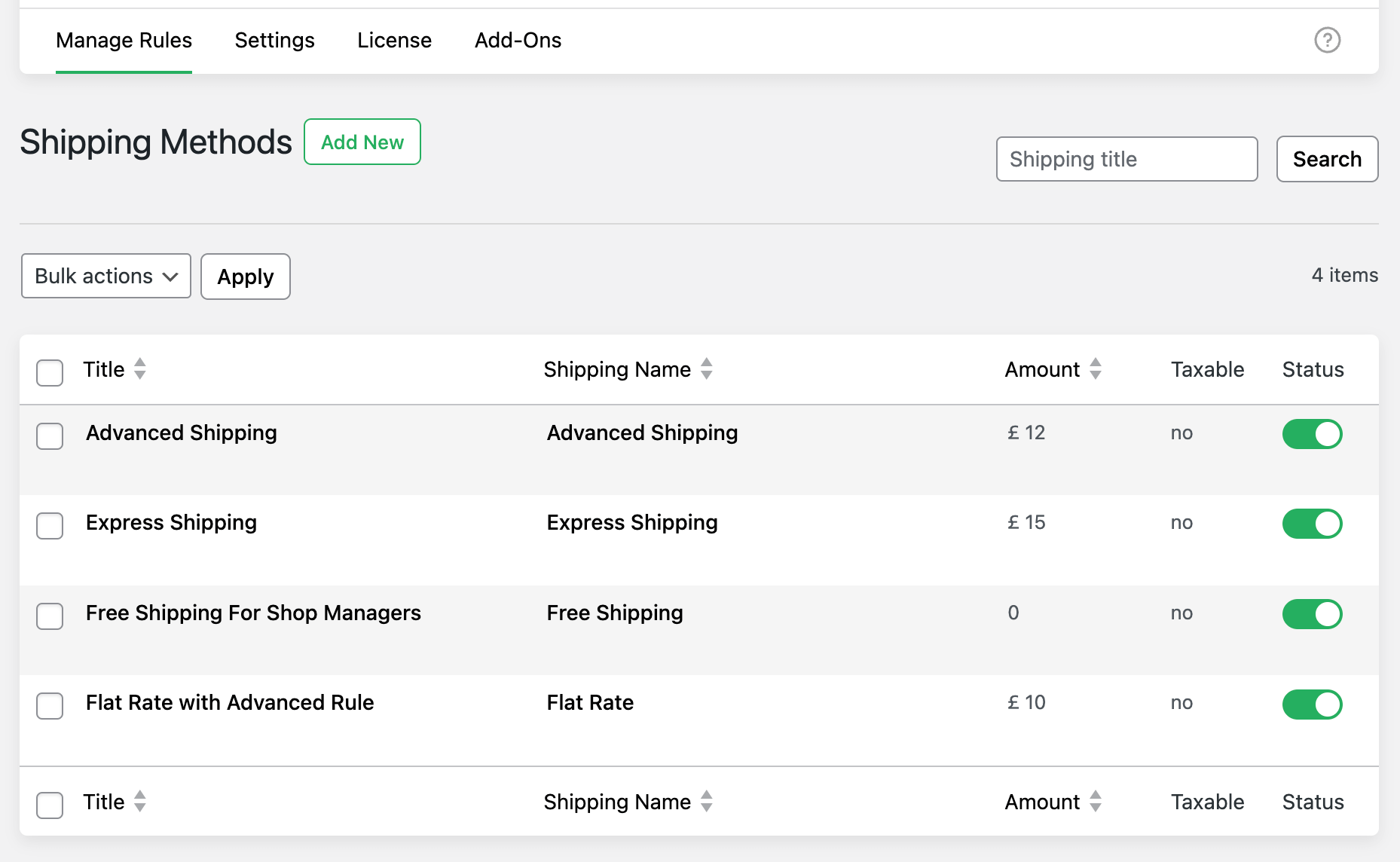Tick the Express Shipping row checkbox
The height and width of the screenshot is (862, 1400).
pos(50,526)
